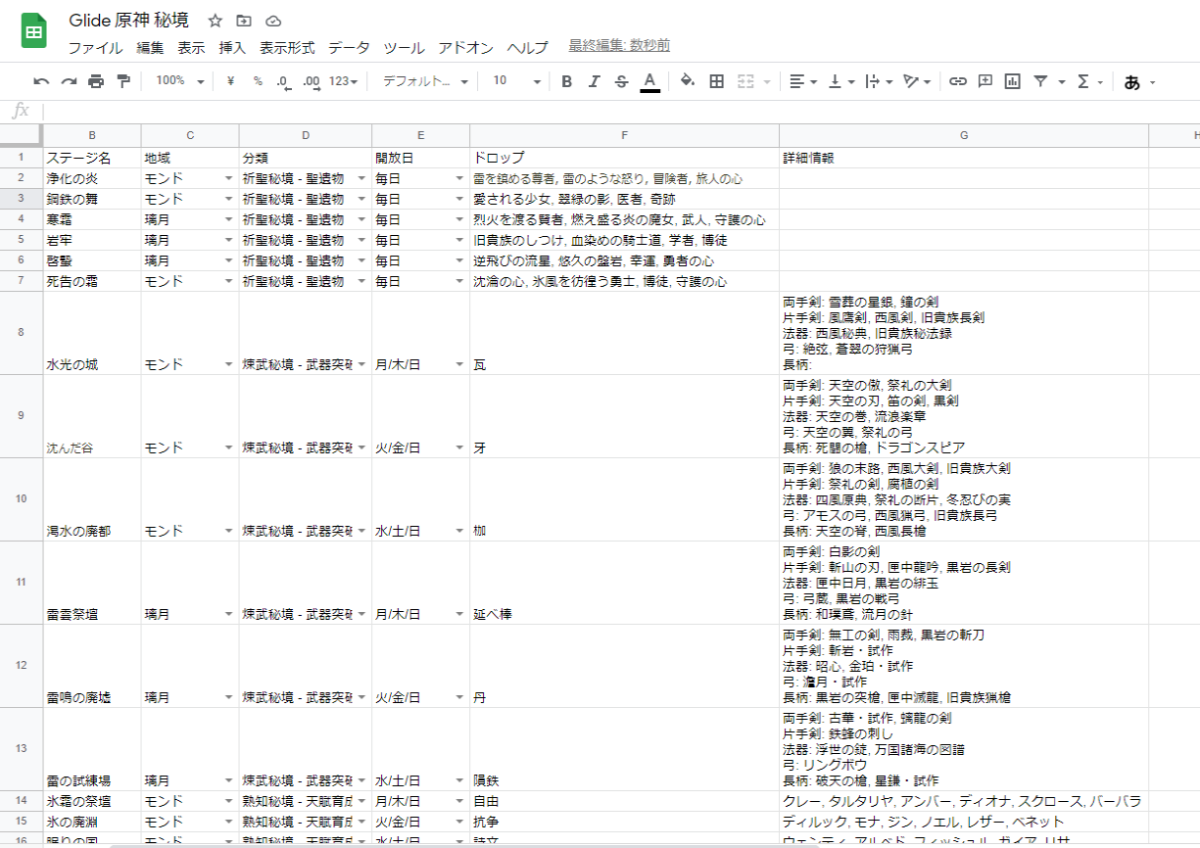Open the ツール menu

tap(404, 47)
